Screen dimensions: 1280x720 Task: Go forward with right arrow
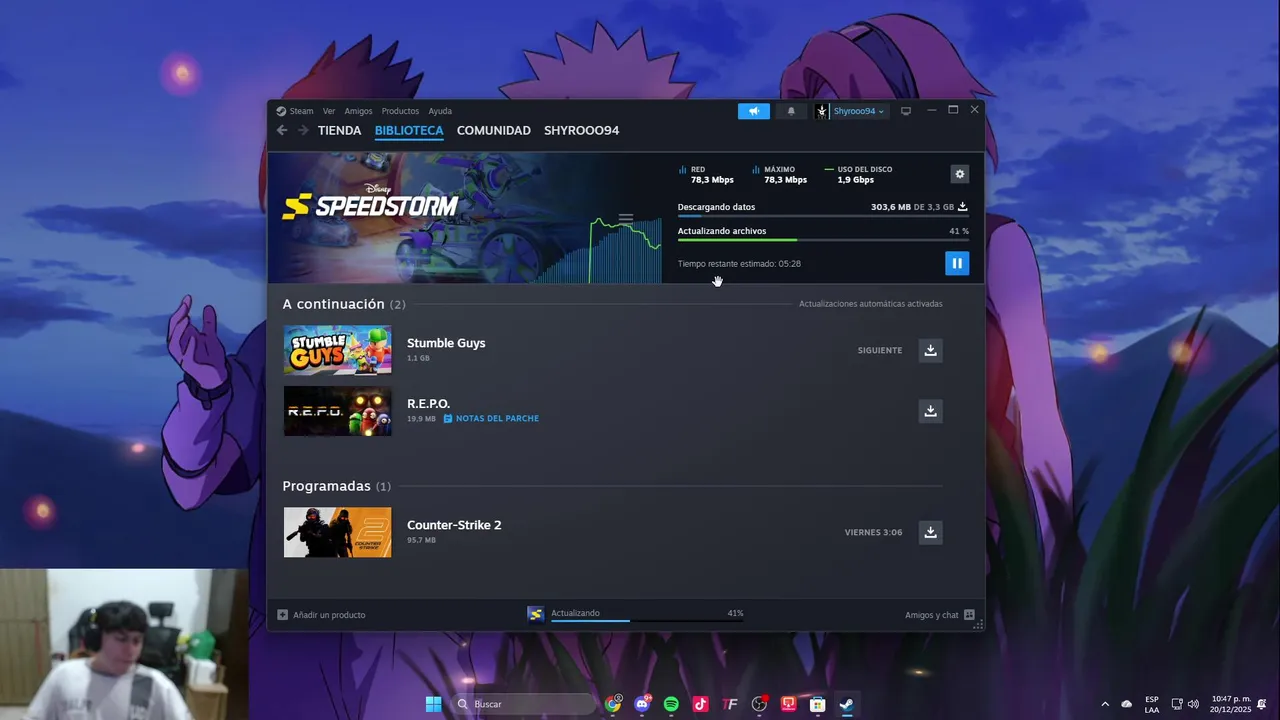pyautogui.click(x=303, y=130)
